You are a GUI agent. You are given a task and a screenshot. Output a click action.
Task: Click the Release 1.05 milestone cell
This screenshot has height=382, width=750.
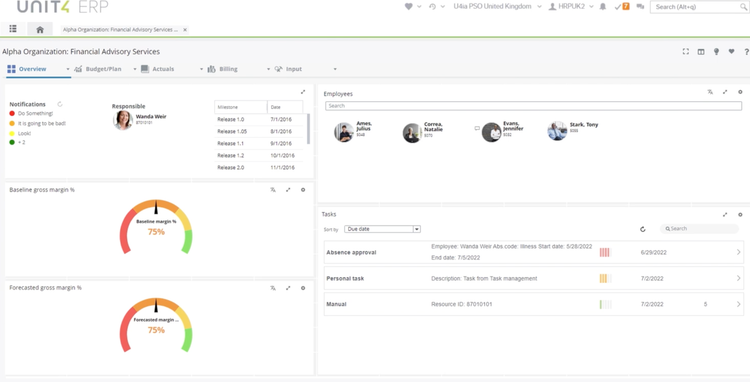pos(241,131)
